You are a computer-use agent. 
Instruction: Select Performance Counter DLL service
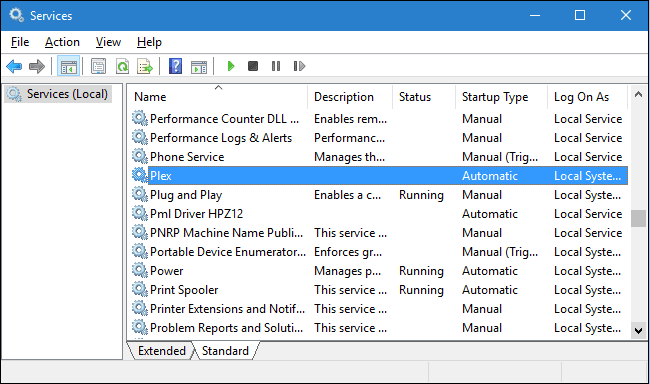[x=224, y=119]
